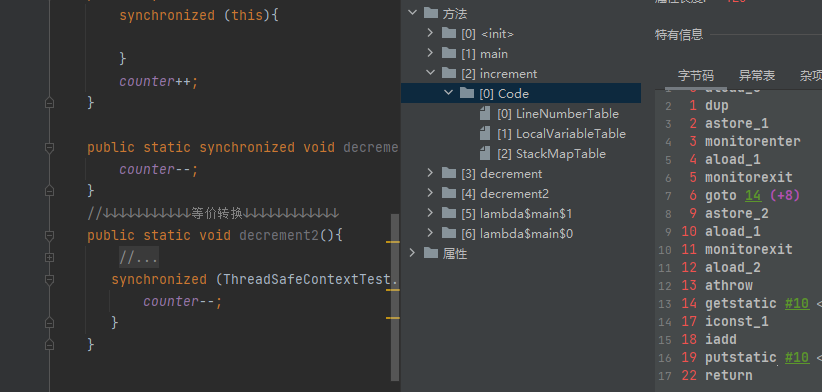
Task: Click the 属性 folder icon
Action: coord(431,253)
